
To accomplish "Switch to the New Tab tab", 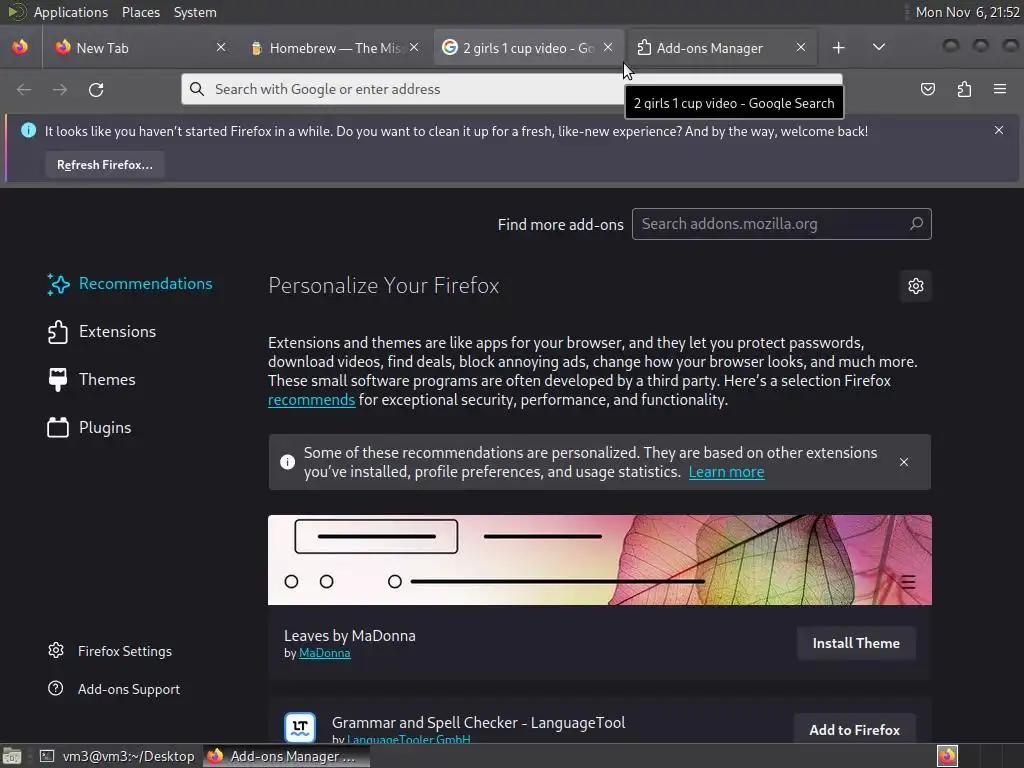I will 140,48.
